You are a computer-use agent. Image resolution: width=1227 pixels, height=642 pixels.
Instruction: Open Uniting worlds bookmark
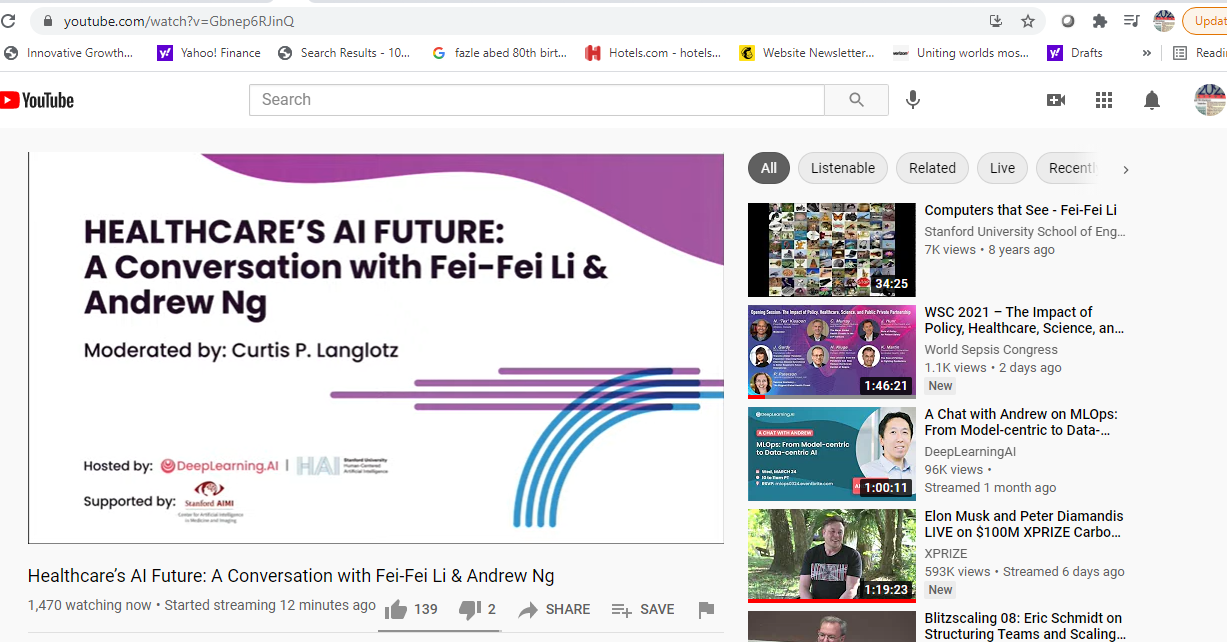coord(960,53)
